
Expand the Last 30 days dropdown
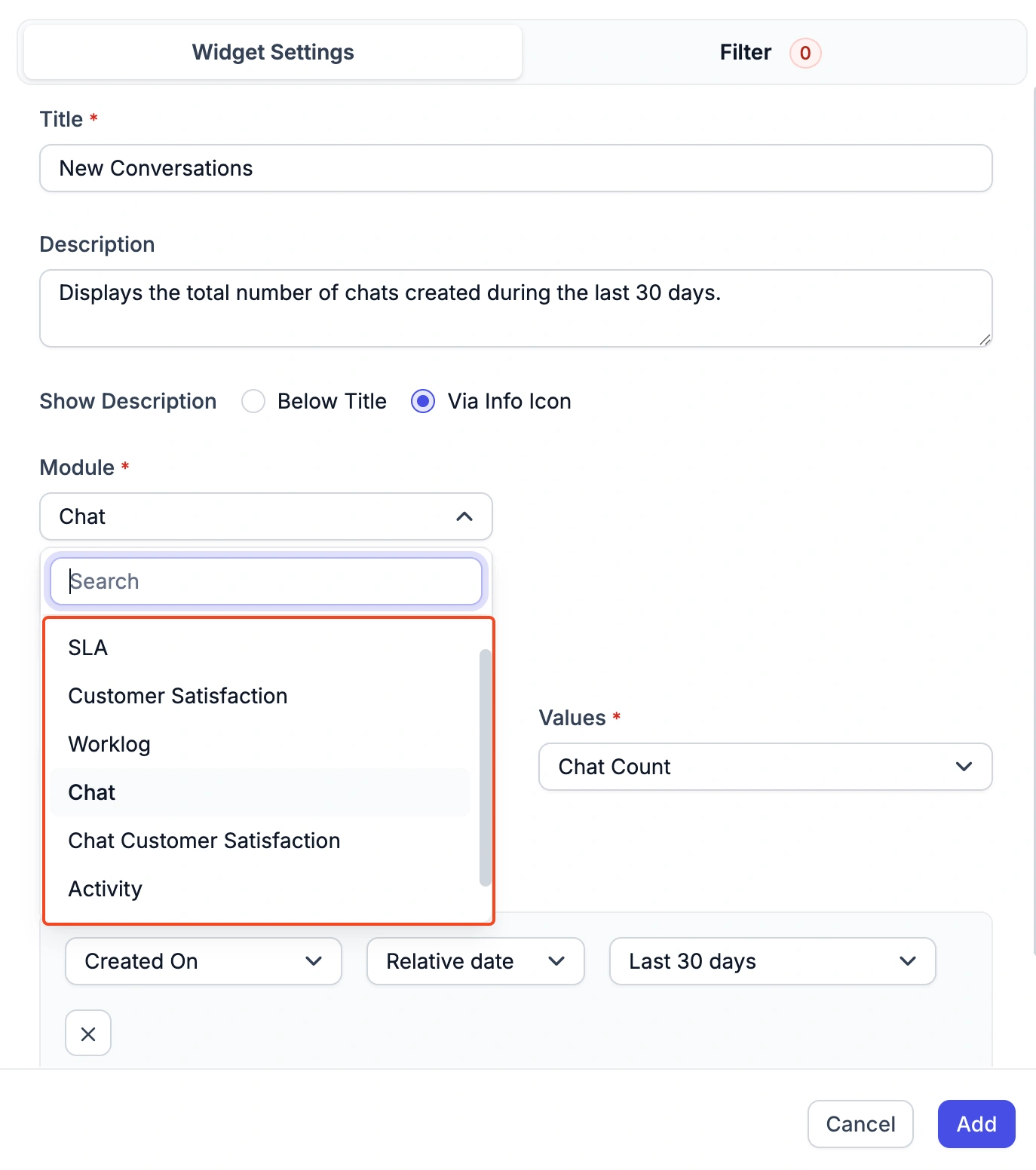[773, 961]
